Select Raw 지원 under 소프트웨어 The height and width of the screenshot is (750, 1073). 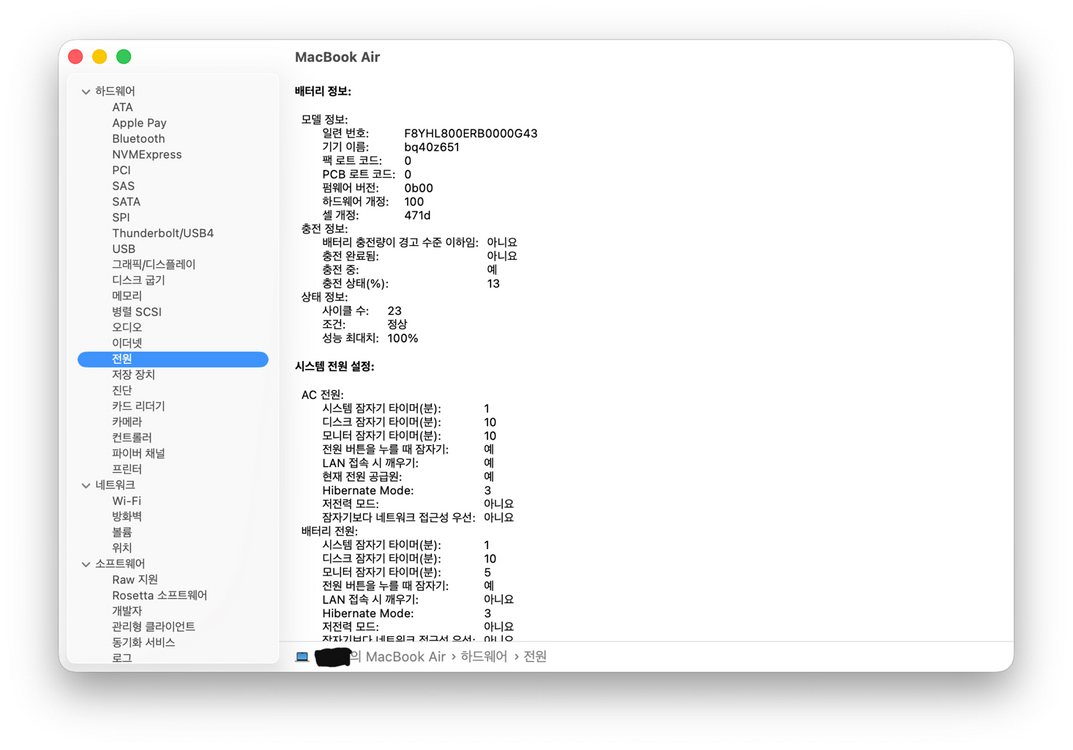click(135, 580)
